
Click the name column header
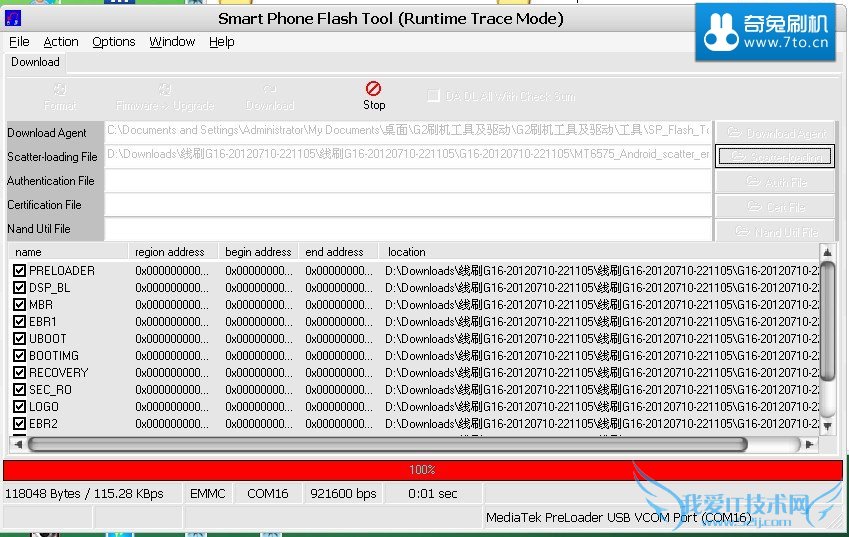[x=68, y=252]
